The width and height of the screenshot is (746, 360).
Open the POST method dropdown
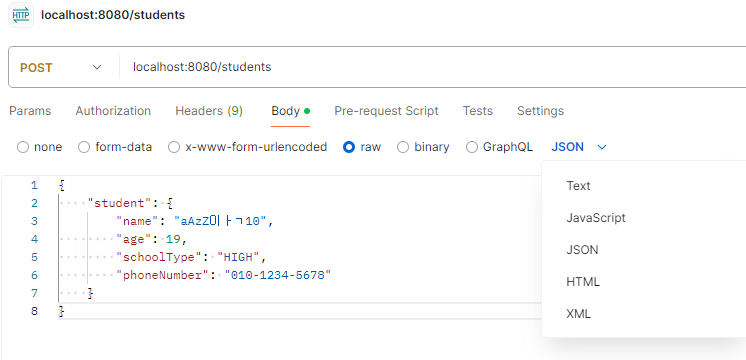click(x=61, y=68)
